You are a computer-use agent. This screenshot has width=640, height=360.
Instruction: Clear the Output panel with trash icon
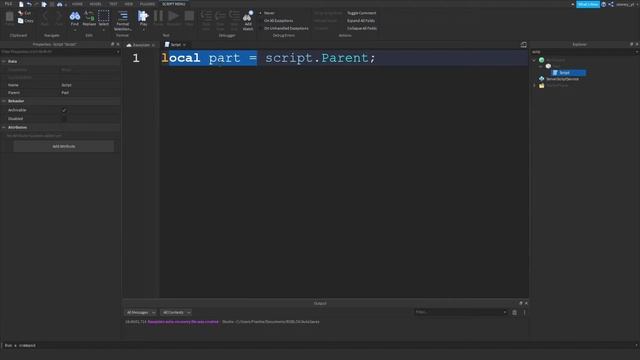click(x=514, y=312)
